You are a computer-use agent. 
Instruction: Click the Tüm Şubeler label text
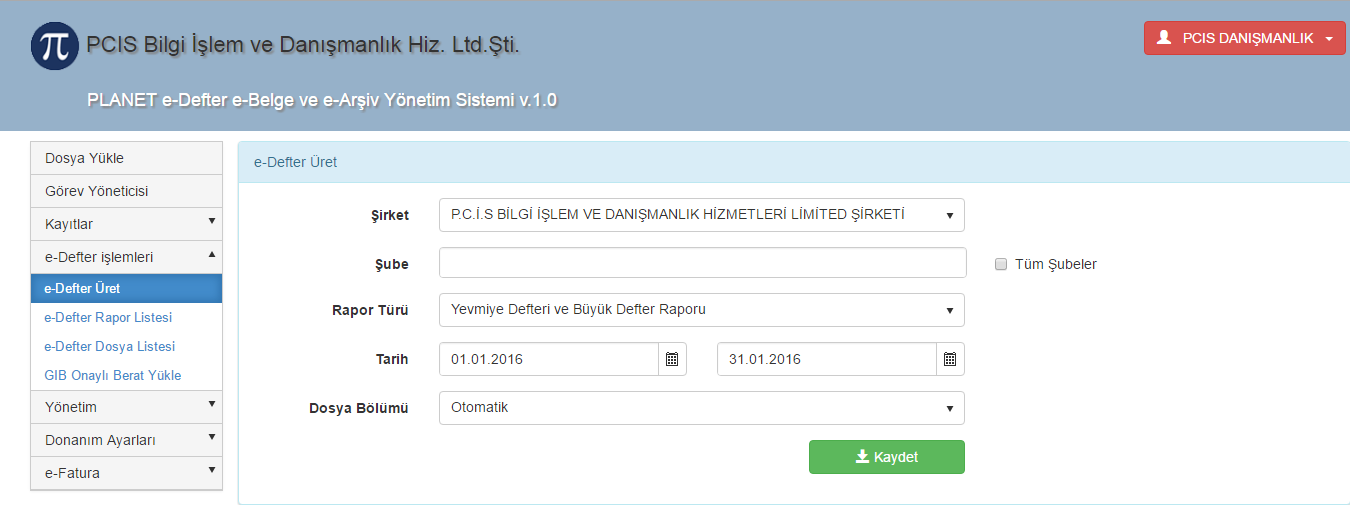point(1056,264)
